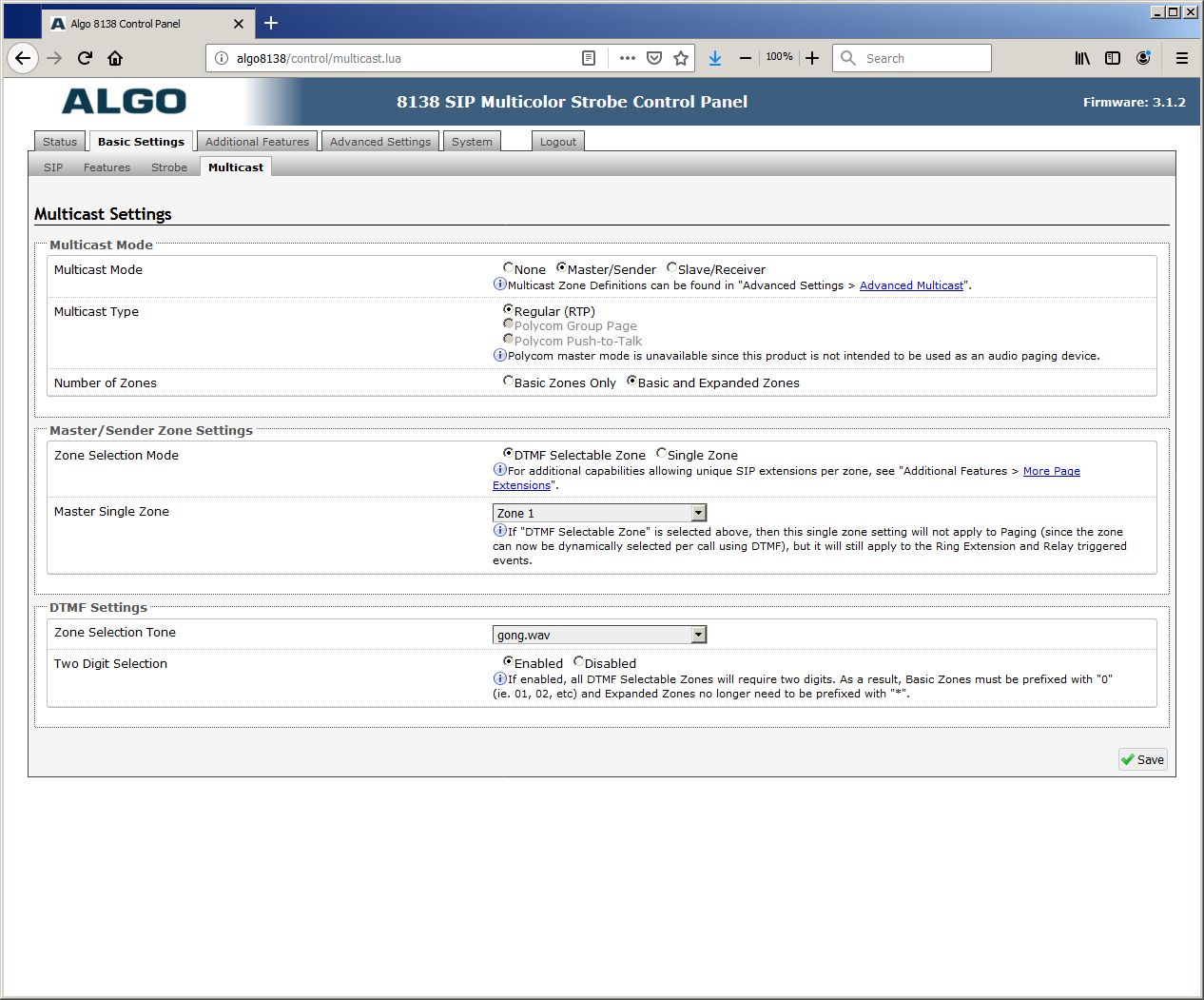
Task: Disable Two Digit Selection
Action: [579, 662]
